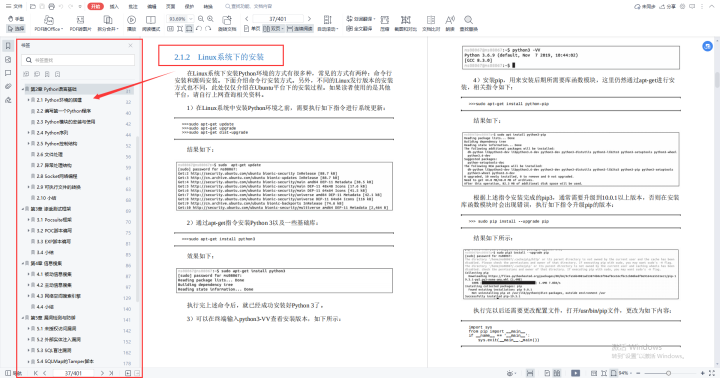Edit the toolbar page number field
Image resolution: width=720 pixels, height=378 pixels.
[x=278, y=19]
